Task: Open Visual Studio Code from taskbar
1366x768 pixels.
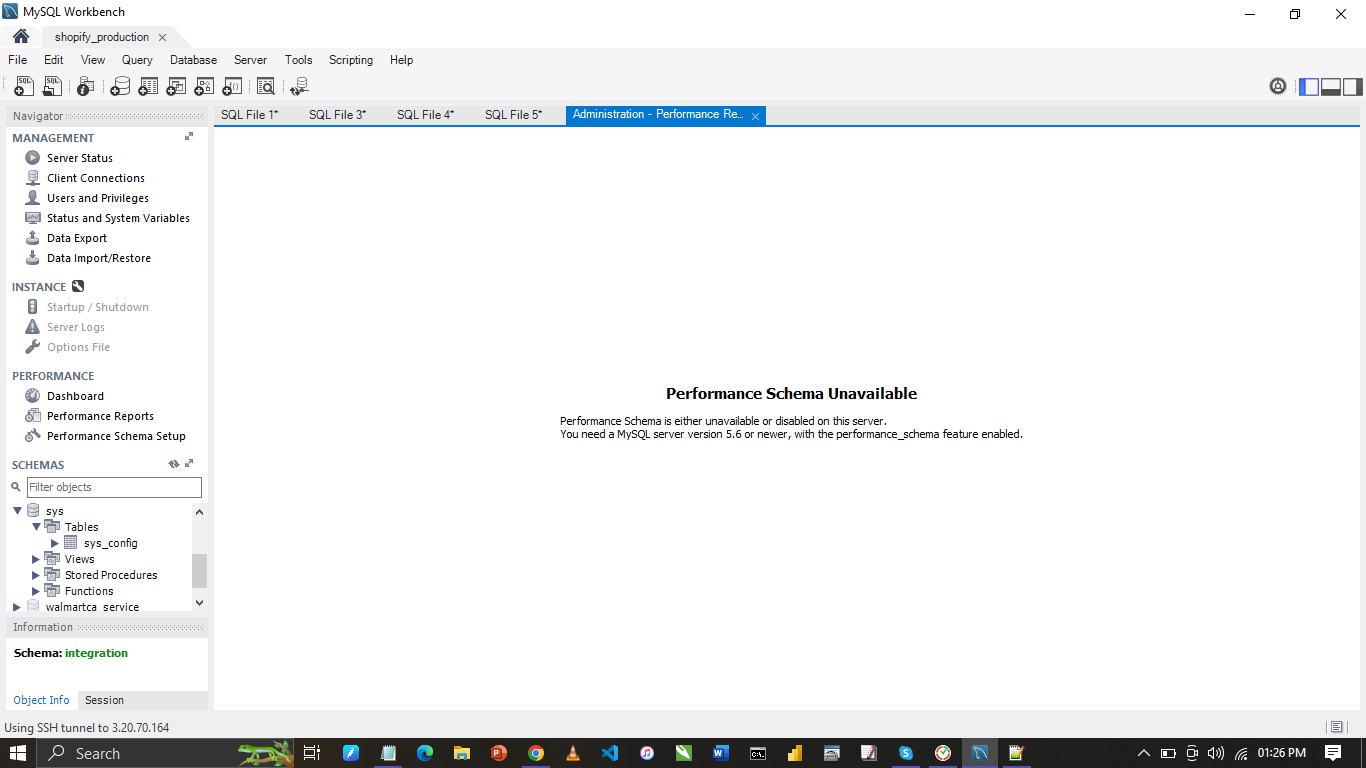Action: pyautogui.click(x=610, y=753)
